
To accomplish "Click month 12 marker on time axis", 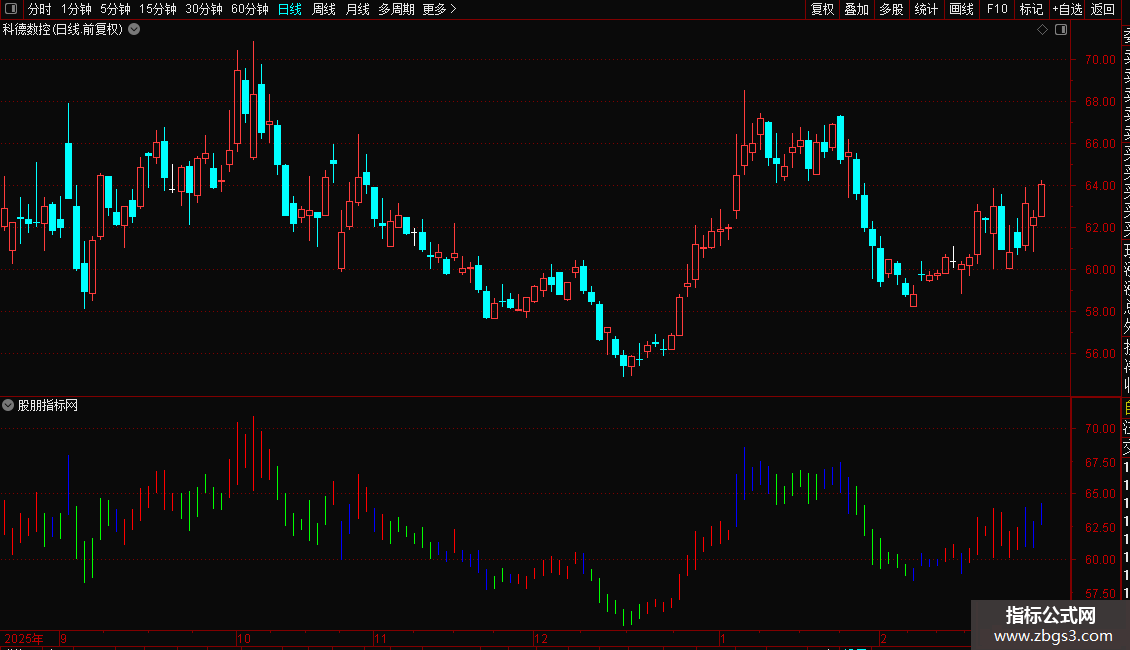I will 540,638.
